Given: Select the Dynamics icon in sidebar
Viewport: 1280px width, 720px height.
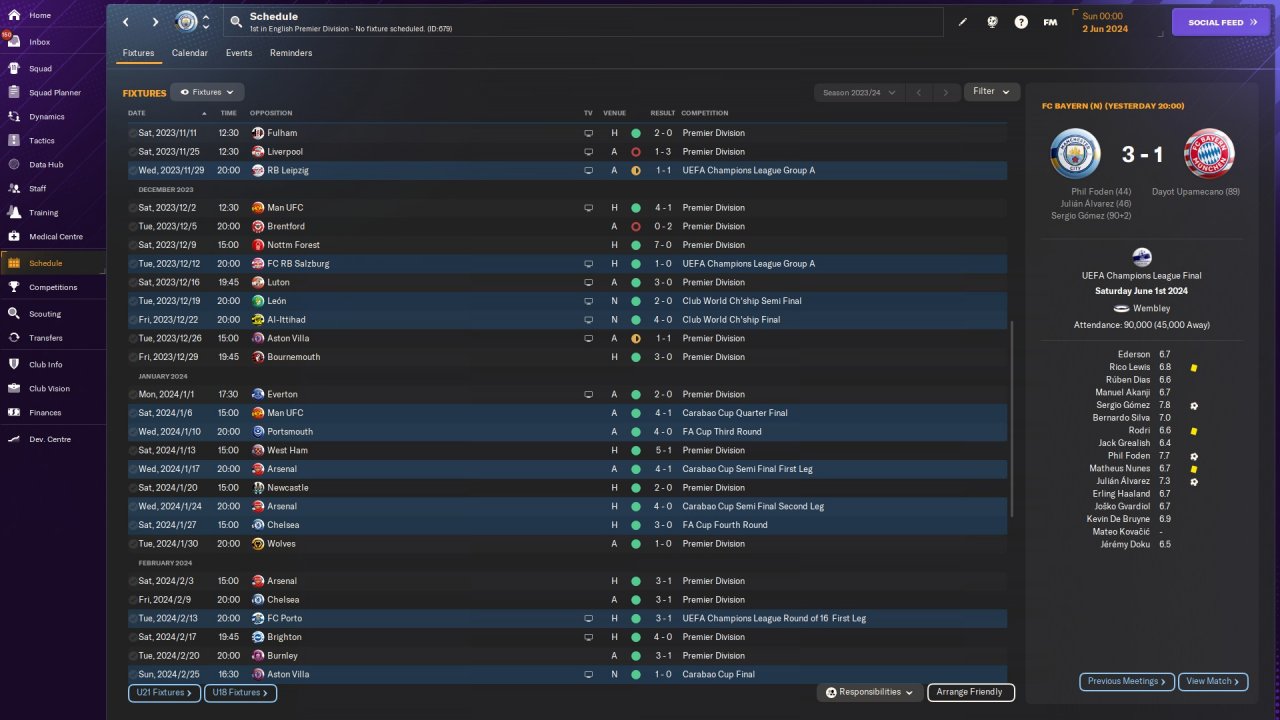Looking at the screenshot, I should (14, 117).
